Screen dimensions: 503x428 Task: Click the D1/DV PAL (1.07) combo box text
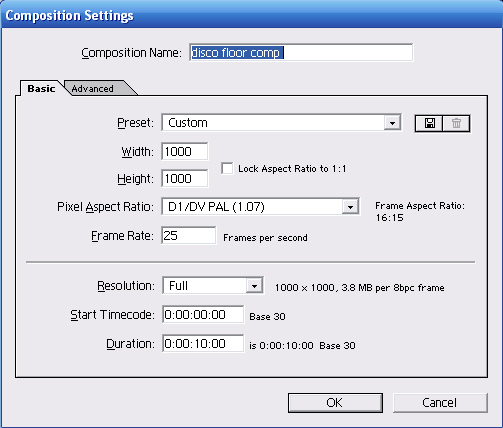(x=216, y=207)
